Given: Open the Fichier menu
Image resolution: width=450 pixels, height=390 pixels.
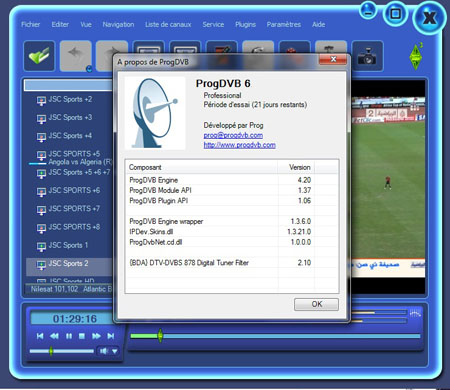Looking at the screenshot, I should [31, 24].
